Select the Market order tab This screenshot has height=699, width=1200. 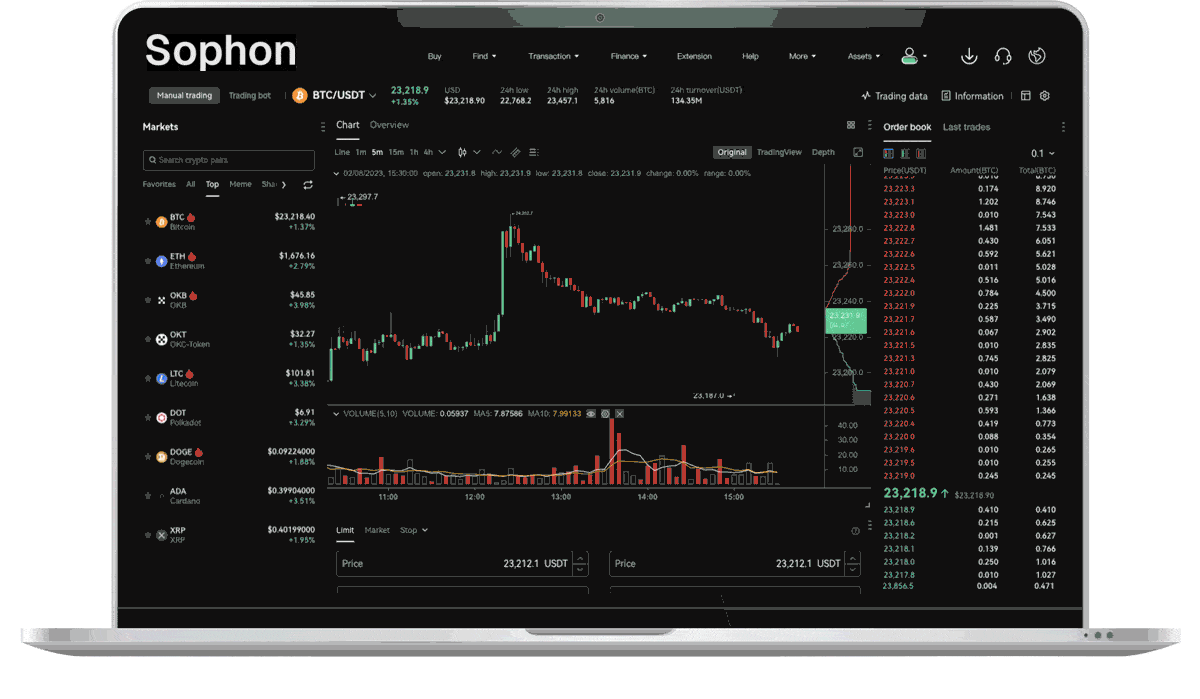[377, 530]
